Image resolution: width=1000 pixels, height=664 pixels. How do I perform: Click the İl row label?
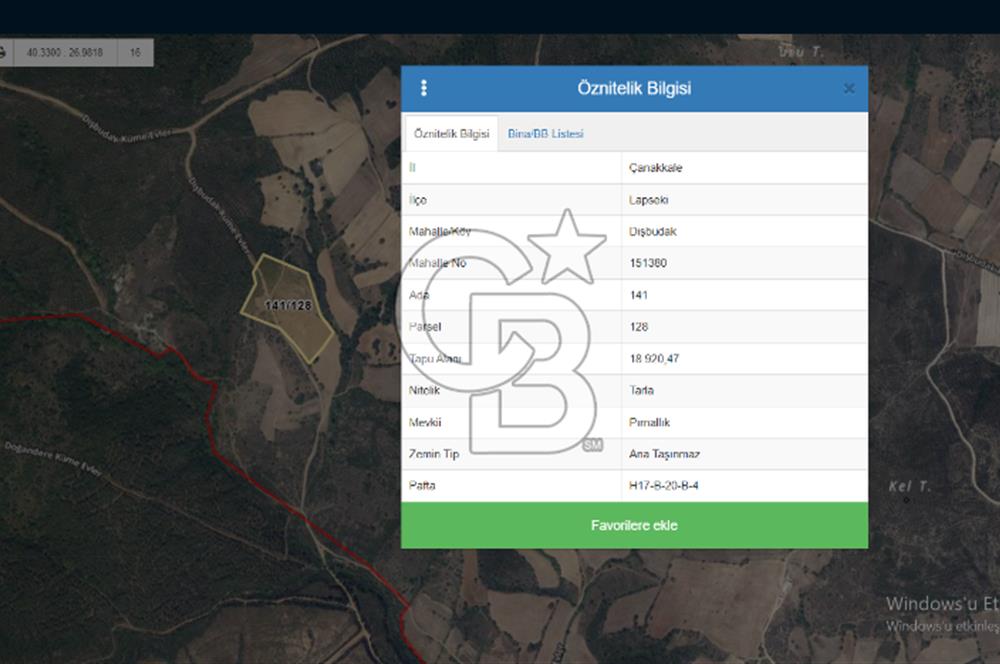click(x=412, y=168)
